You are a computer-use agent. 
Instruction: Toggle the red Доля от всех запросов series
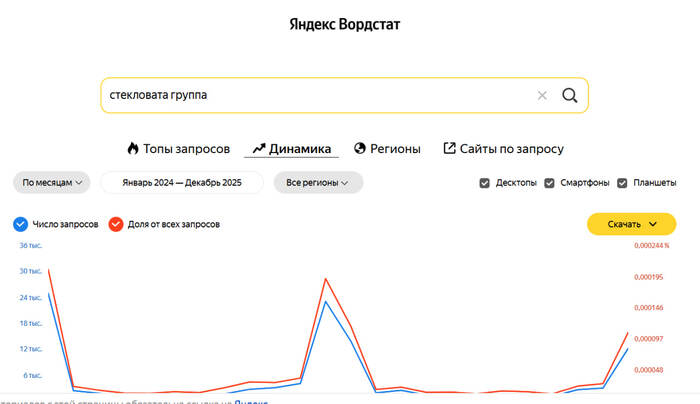(x=116, y=224)
